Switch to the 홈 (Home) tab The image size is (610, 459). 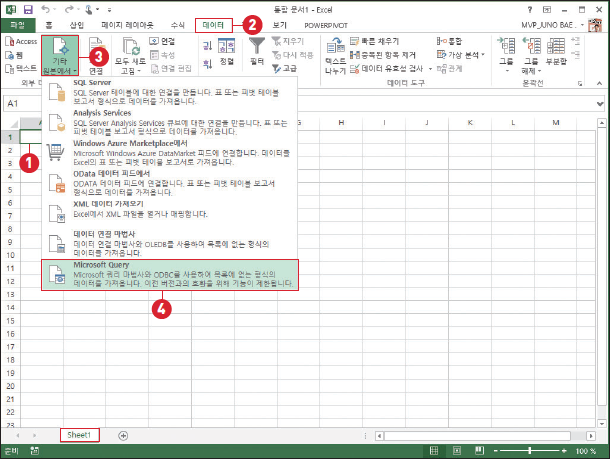49,25
